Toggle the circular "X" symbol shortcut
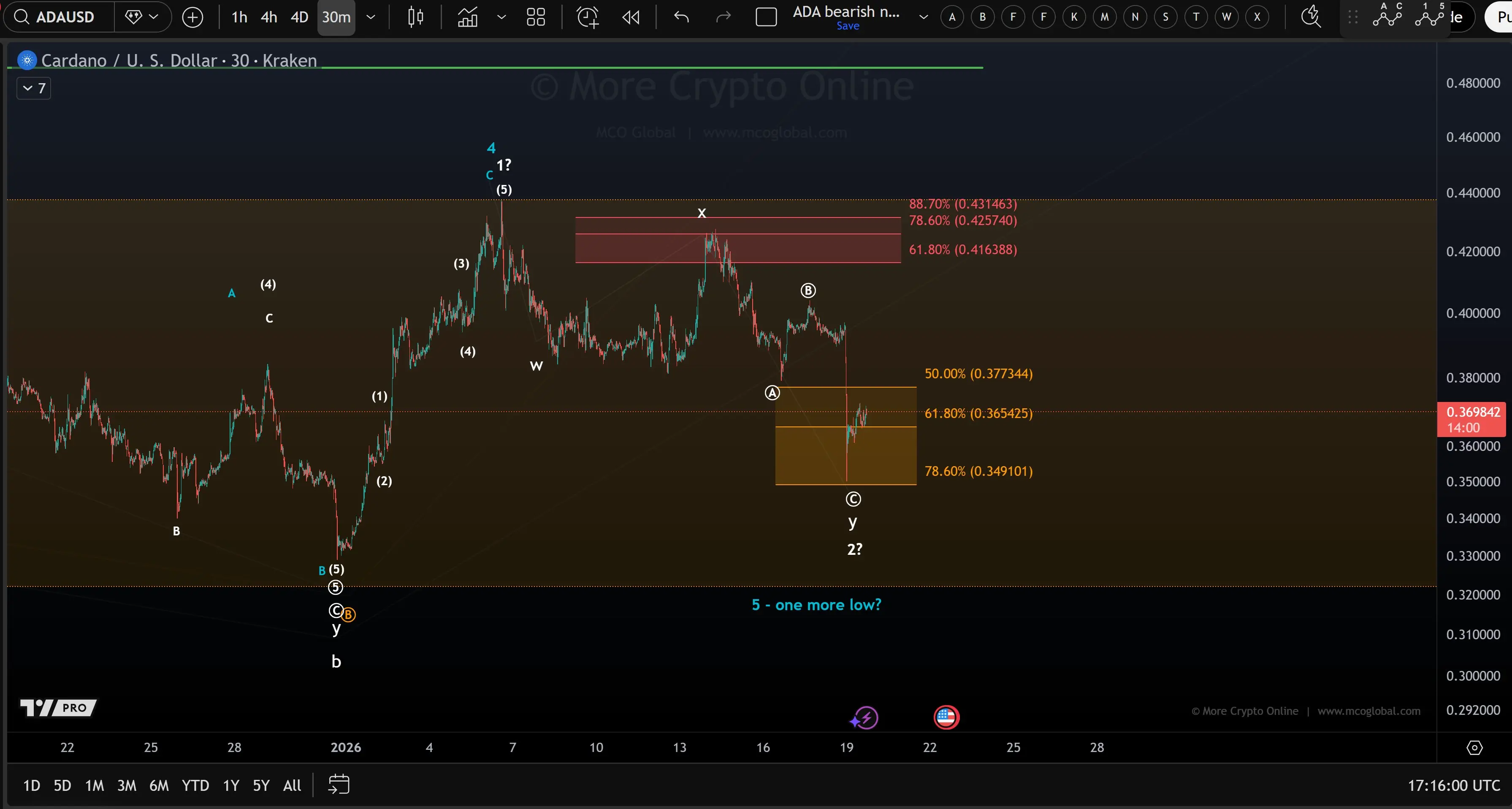 (x=1258, y=17)
